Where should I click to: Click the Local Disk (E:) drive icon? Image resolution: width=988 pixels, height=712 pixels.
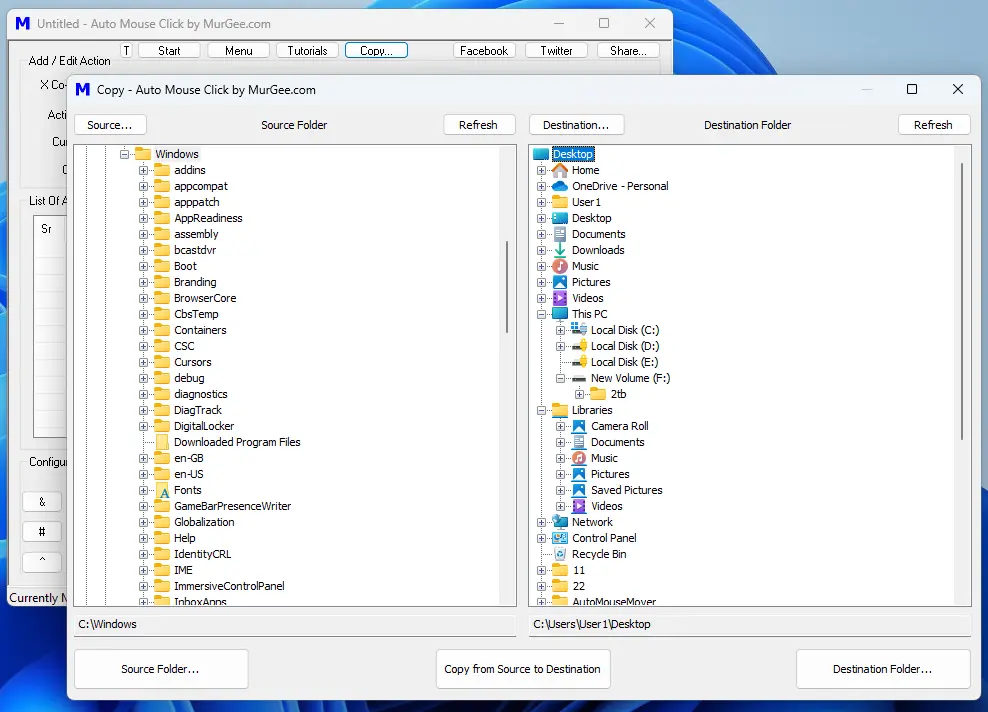(x=579, y=362)
